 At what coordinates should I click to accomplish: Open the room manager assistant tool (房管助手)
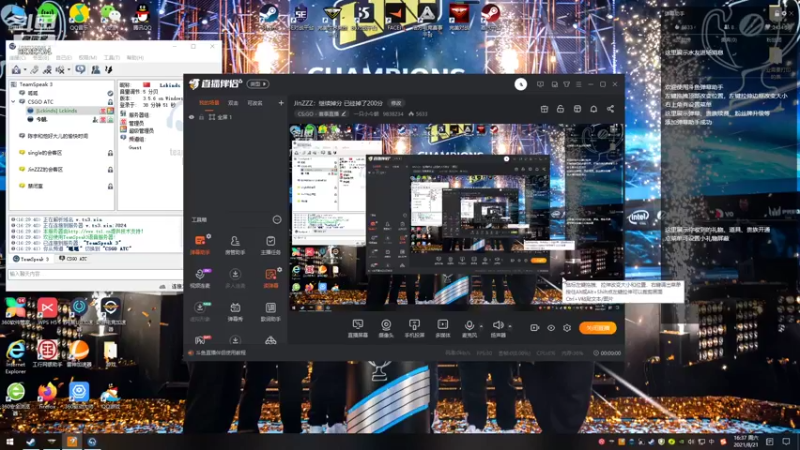coord(235,244)
